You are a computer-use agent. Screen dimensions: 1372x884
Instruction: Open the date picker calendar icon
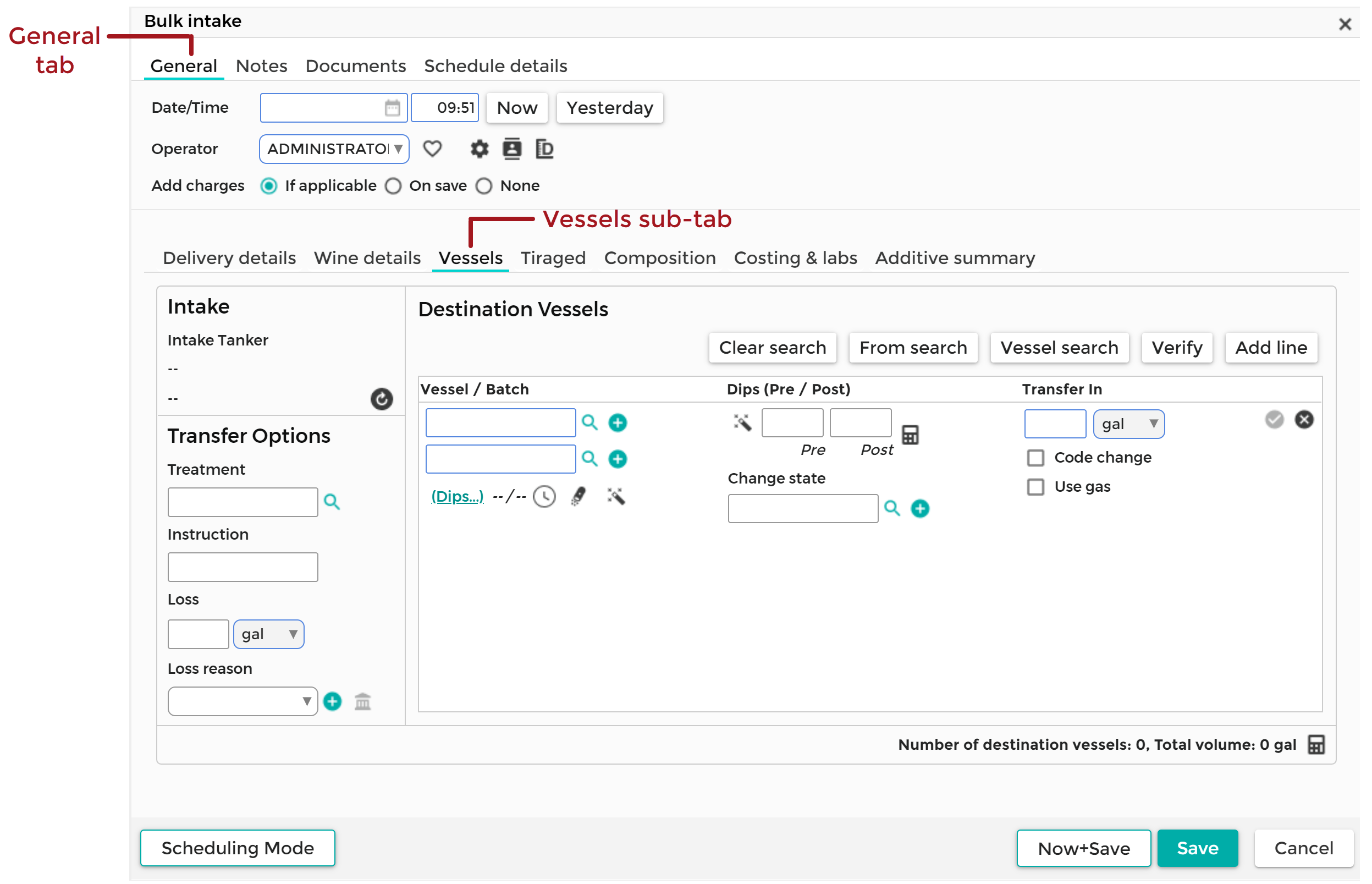[392, 107]
